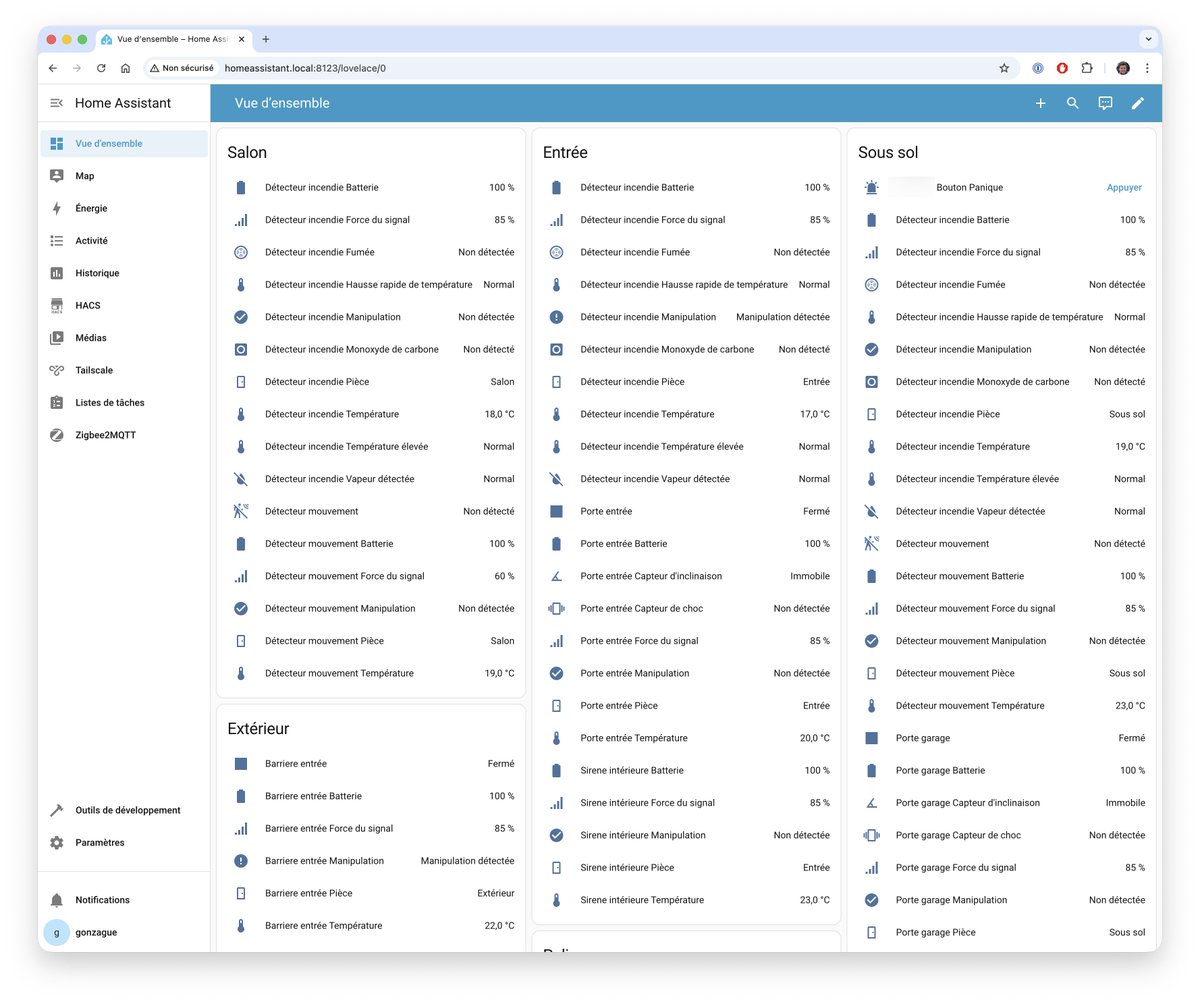Click the Salon card title
Screen dimensions: 1200x1002
click(x=247, y=153)
